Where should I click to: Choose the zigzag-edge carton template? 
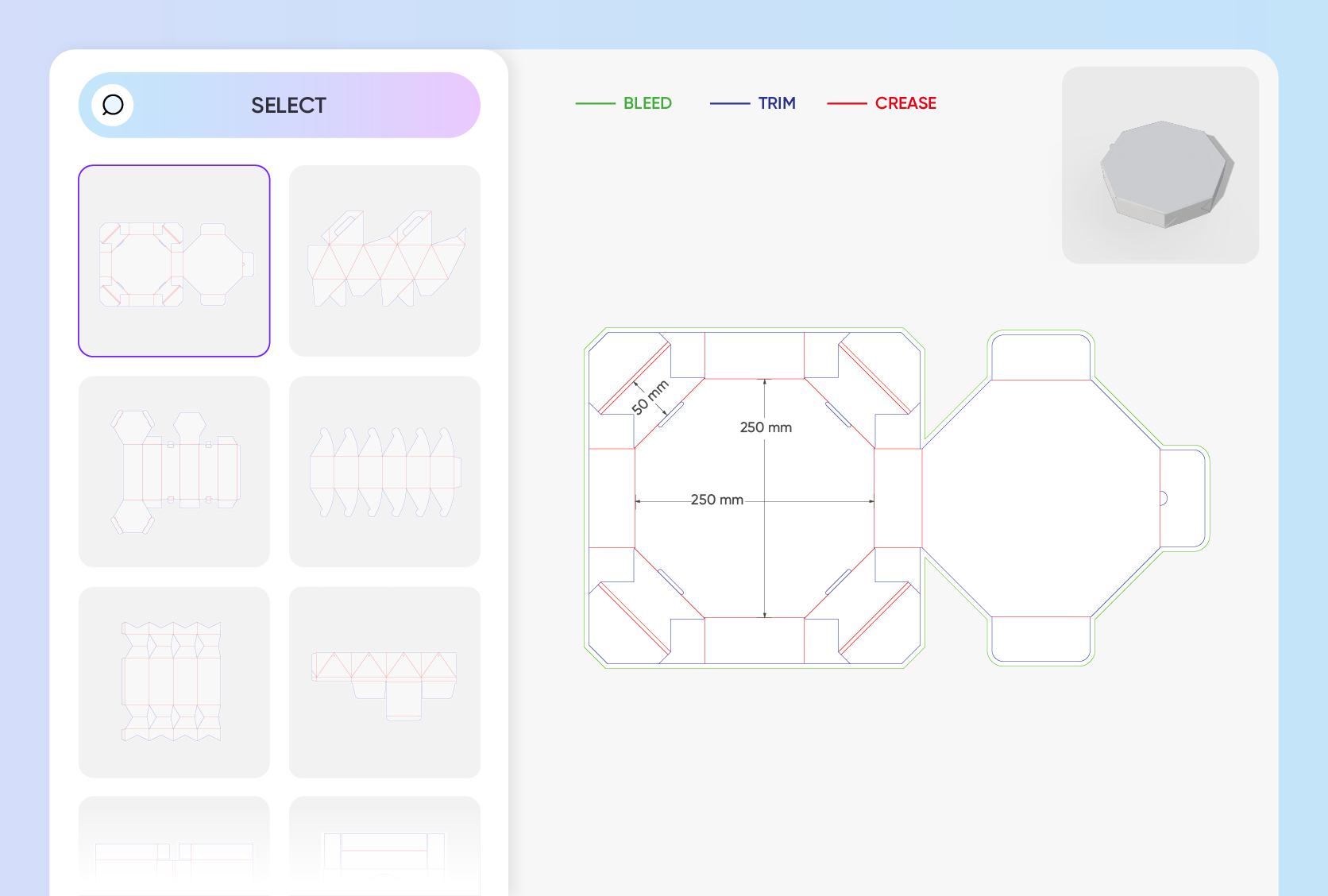(174, 682)
